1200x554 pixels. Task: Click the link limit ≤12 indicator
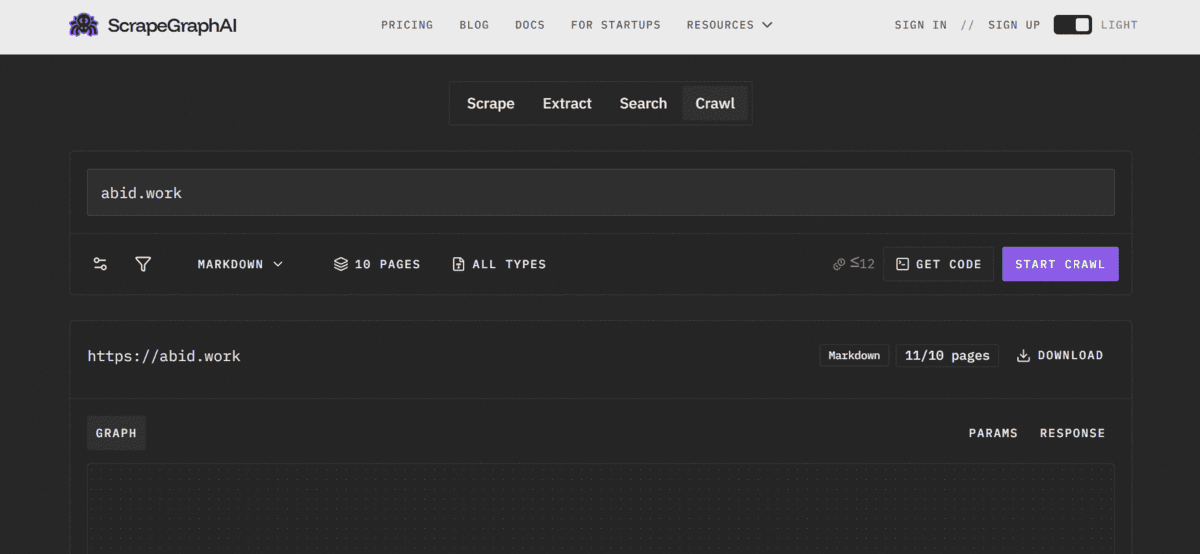tap(854, 264)
